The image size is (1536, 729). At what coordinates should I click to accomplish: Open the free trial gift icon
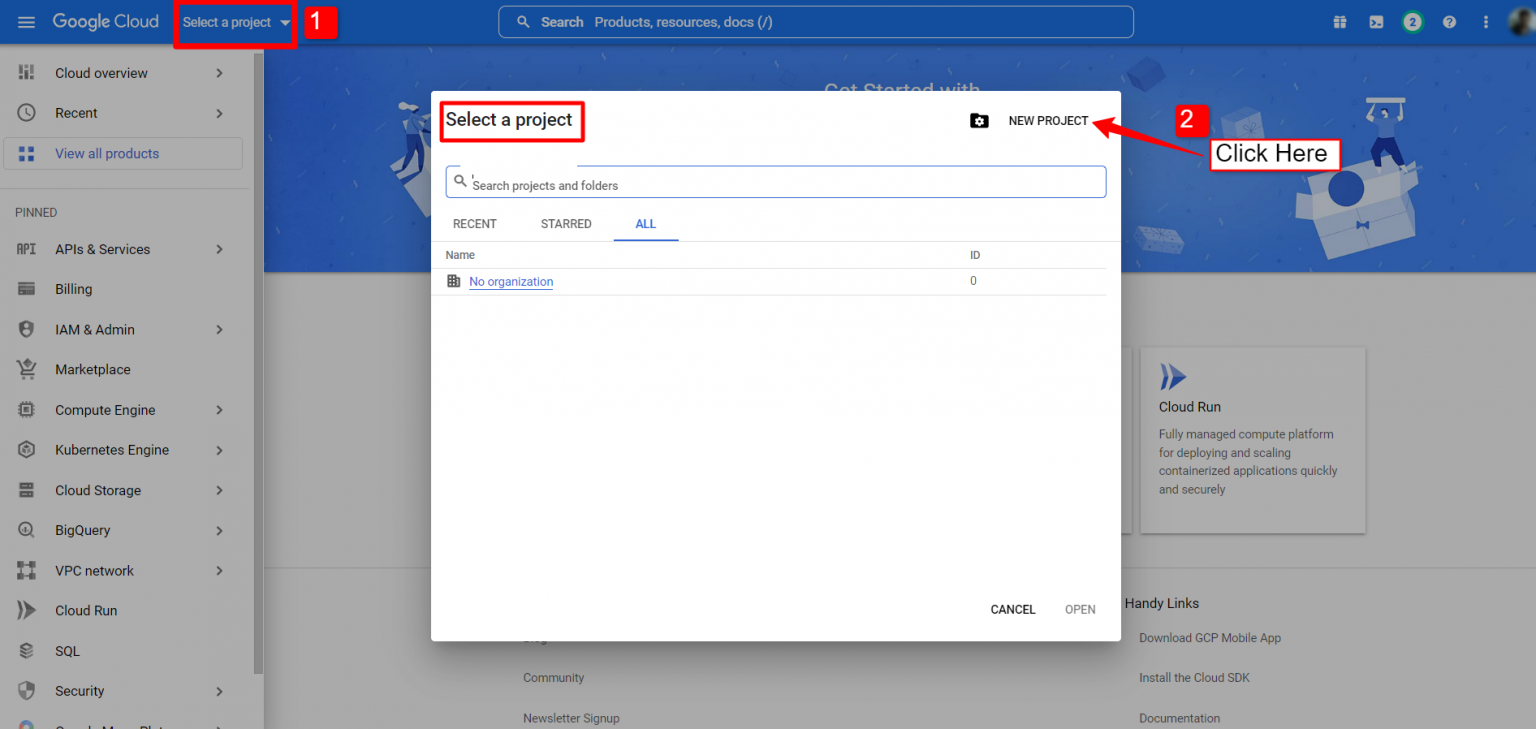(1339, 21)
